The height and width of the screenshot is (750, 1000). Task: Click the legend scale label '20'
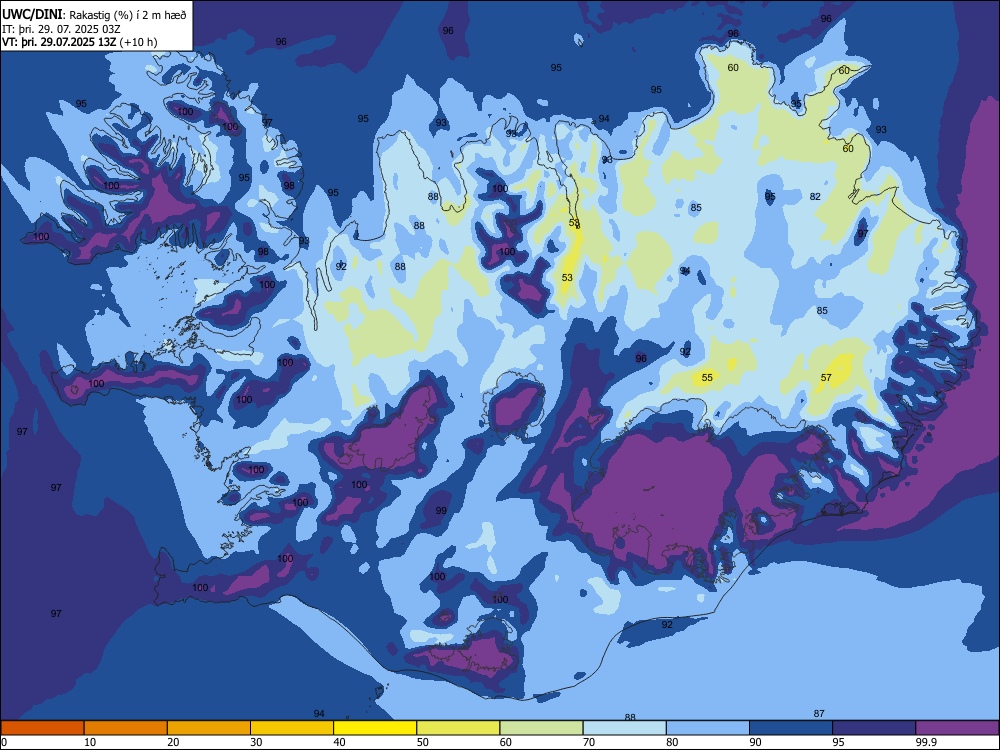coord(173,742)
